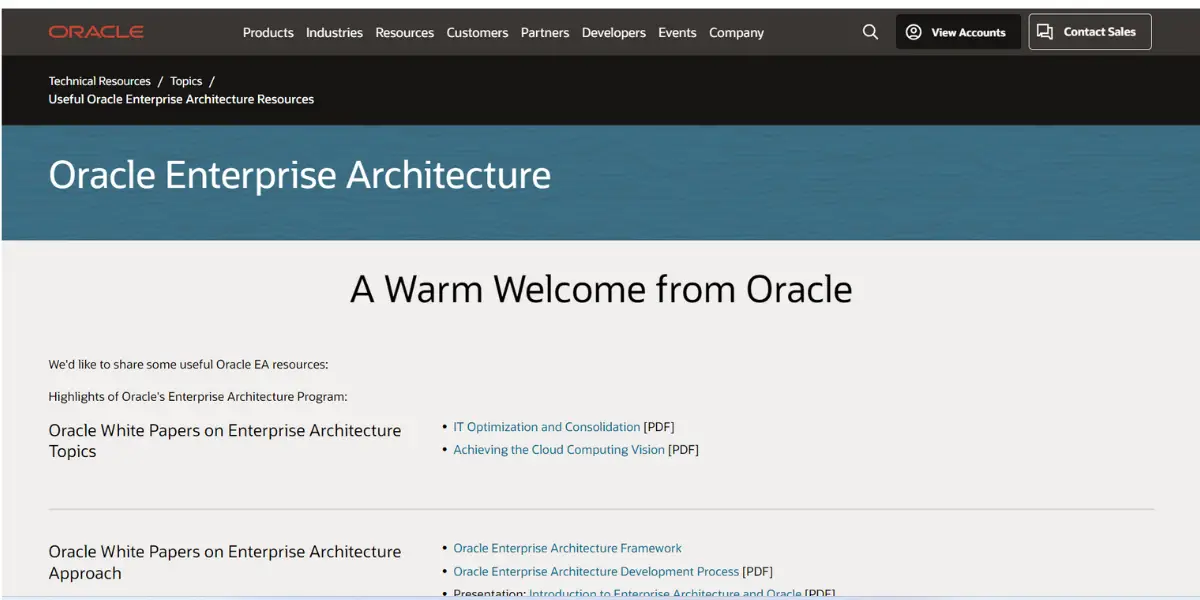Open the Resources menu

405,33
